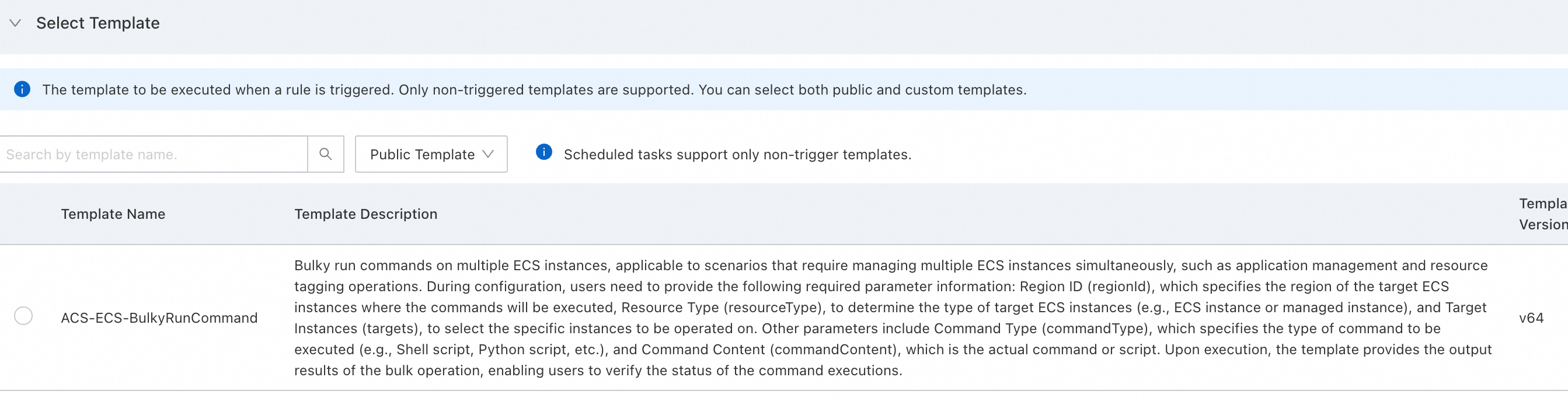Select the ACS-ECS-BulkyRunCommand radio button

tap(23, 316)
